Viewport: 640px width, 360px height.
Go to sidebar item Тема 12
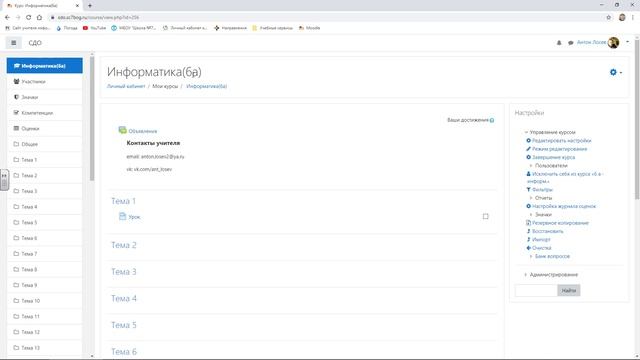pos(44,332)
